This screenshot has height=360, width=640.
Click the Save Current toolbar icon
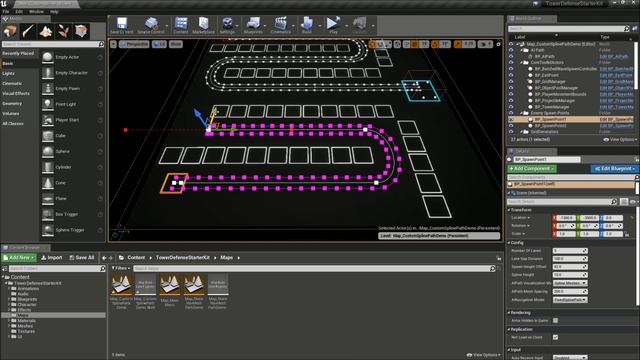click(x=122, y=25)
